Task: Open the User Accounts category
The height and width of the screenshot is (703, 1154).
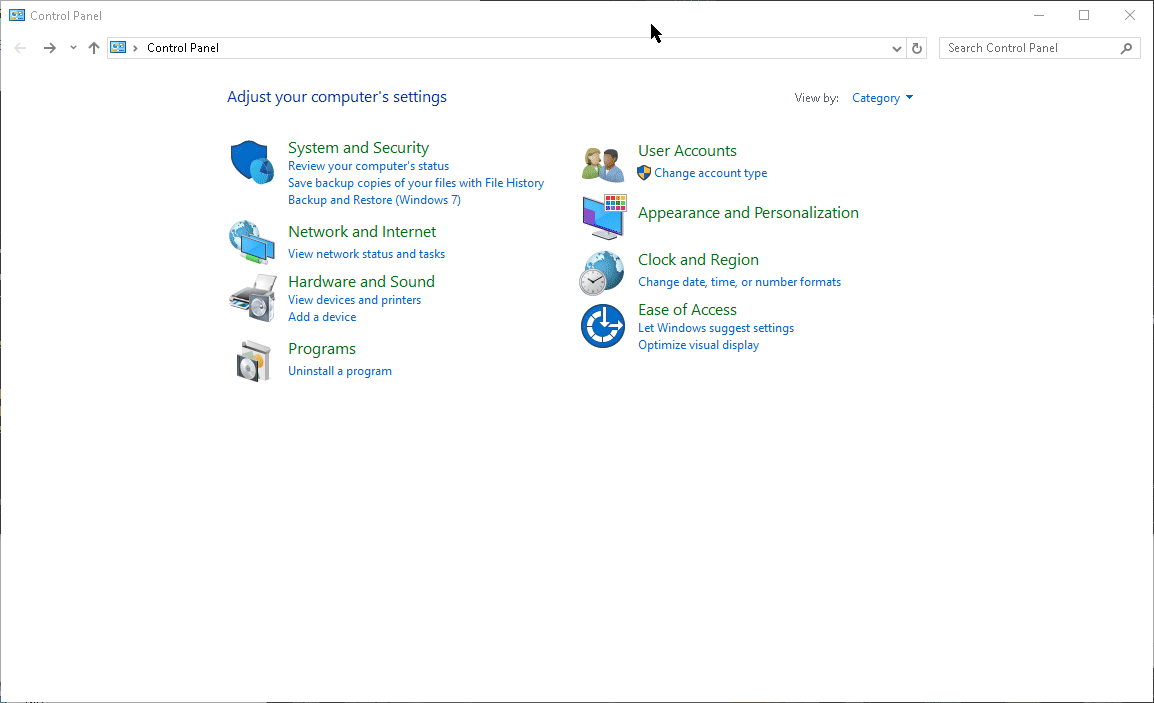Action: point(687,150)
